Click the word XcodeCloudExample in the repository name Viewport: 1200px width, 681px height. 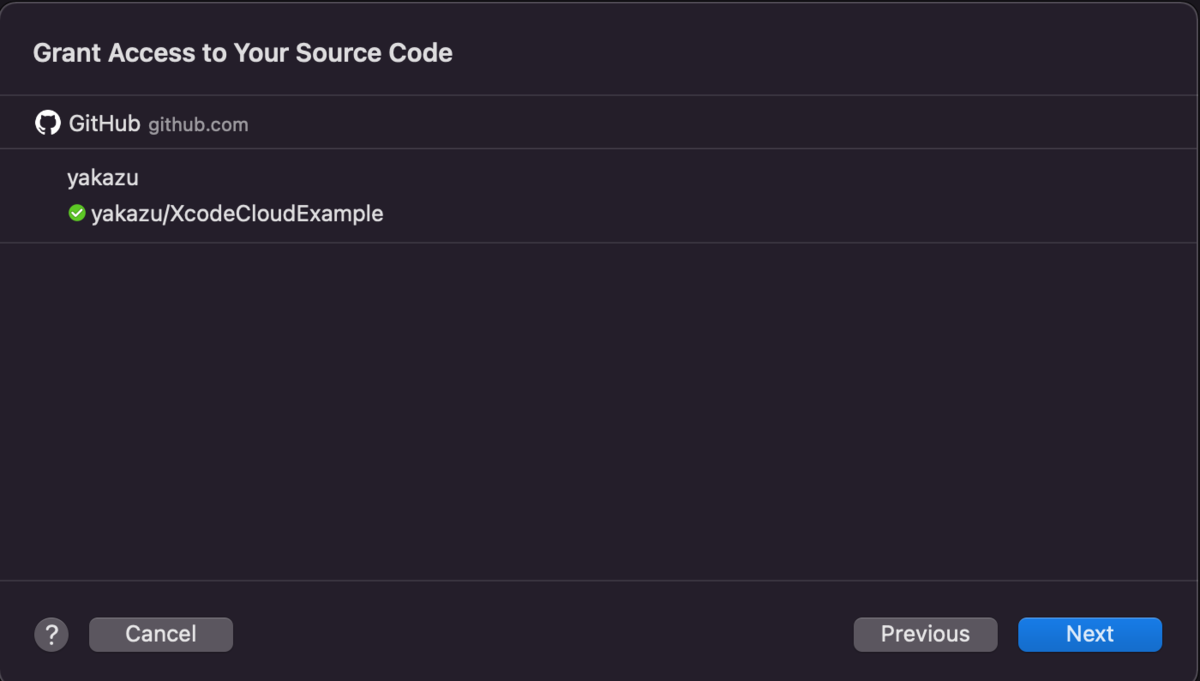pos(277,213)
